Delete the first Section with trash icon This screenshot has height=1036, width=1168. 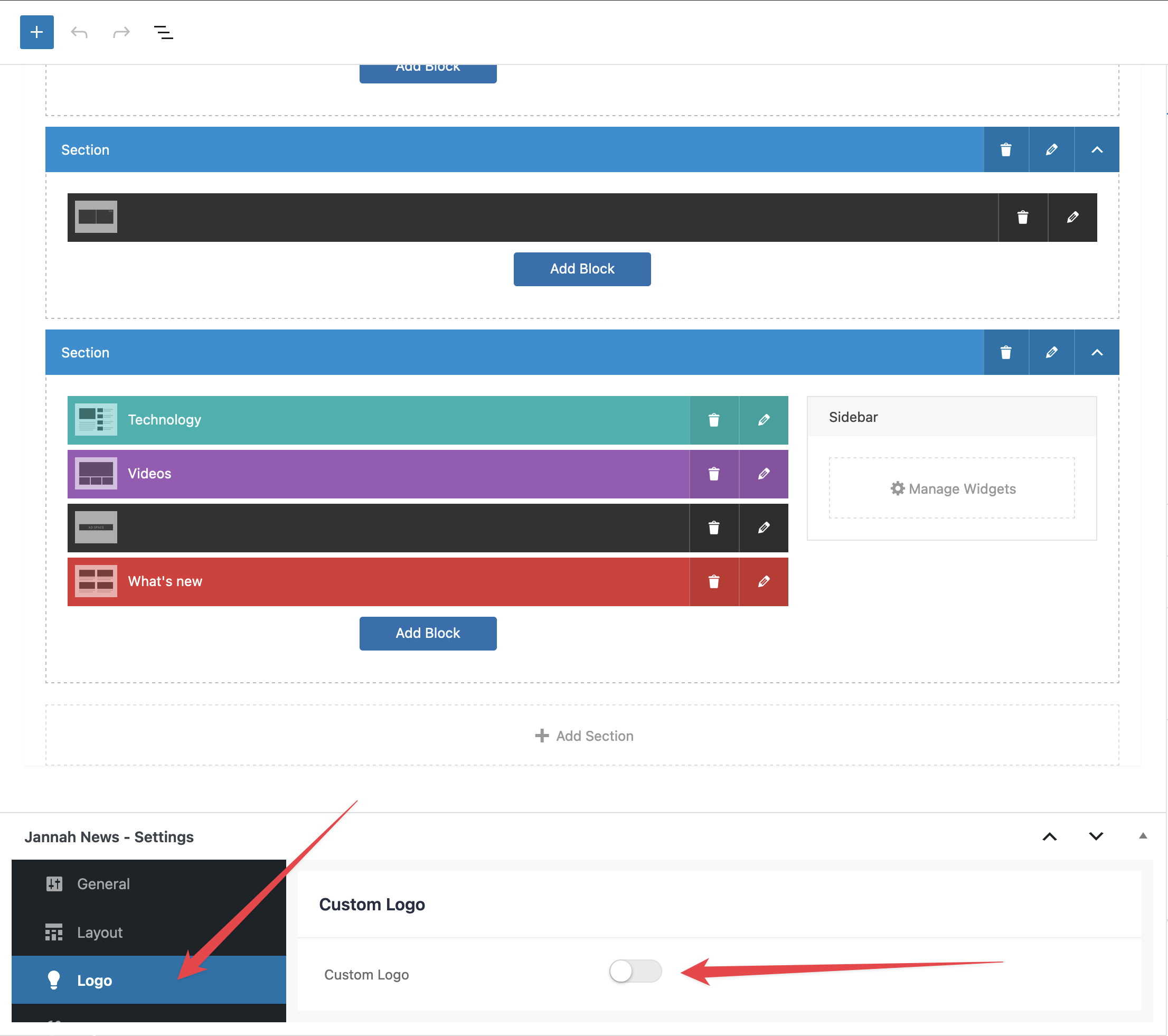tap(1006, 150)
